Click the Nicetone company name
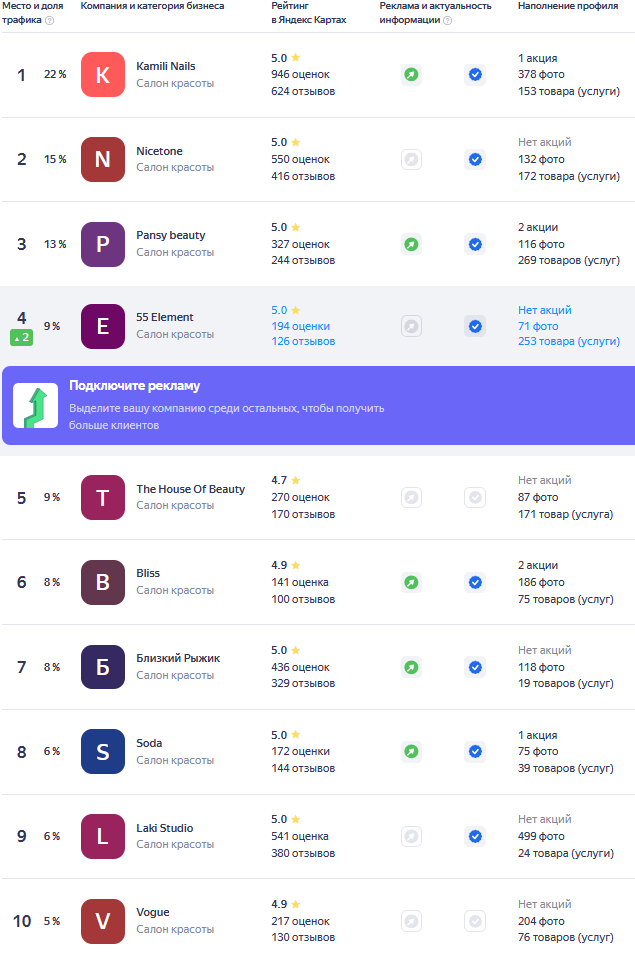Viewport: 635px width, 960px height. 159,151
